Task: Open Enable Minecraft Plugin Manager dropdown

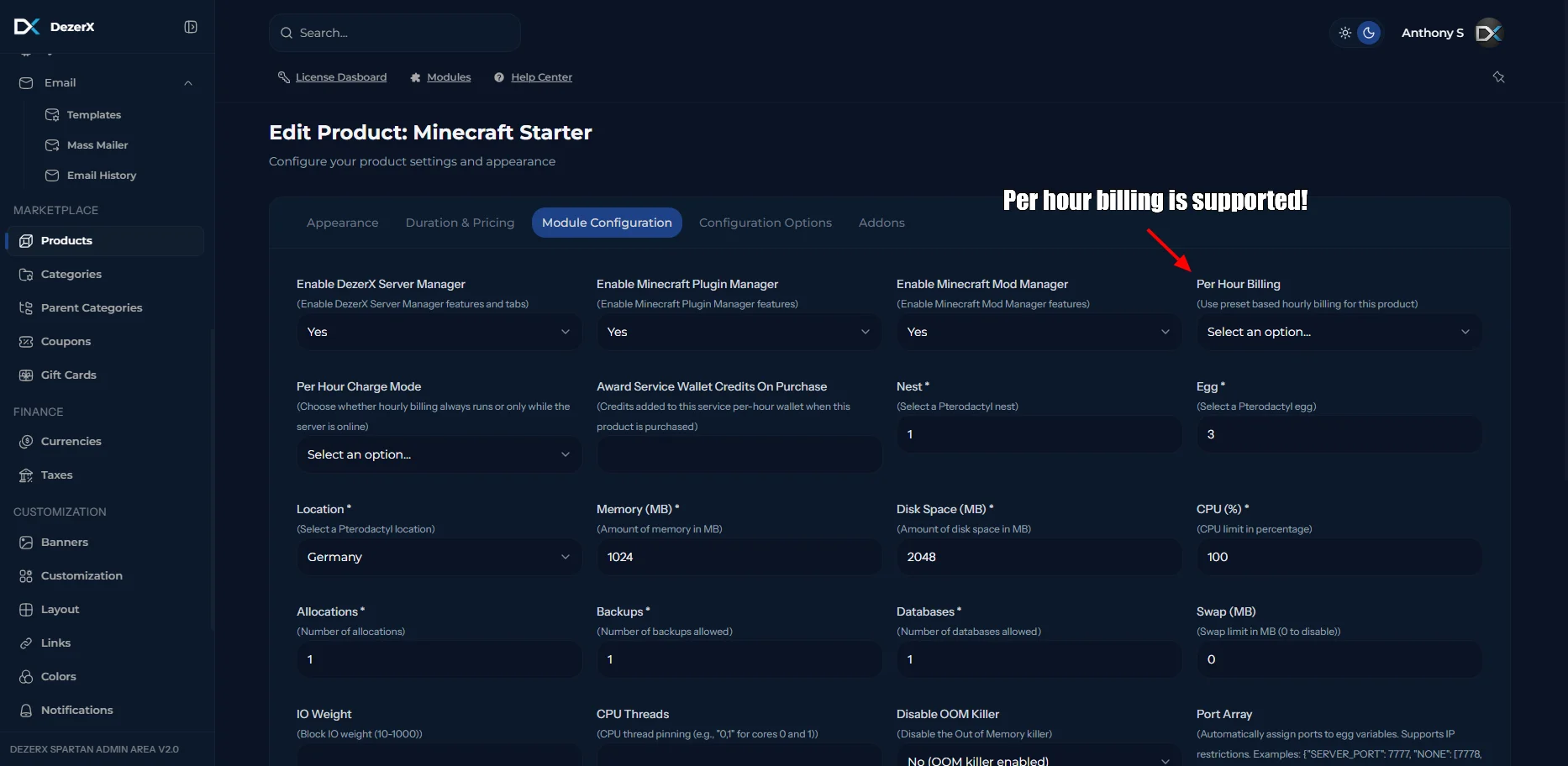Action: [739, 332]
